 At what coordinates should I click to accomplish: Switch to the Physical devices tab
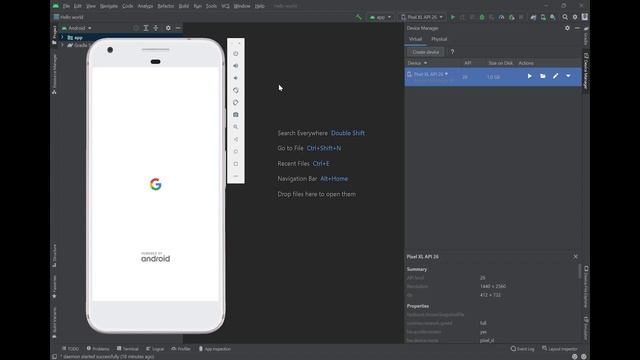[439, 39]
